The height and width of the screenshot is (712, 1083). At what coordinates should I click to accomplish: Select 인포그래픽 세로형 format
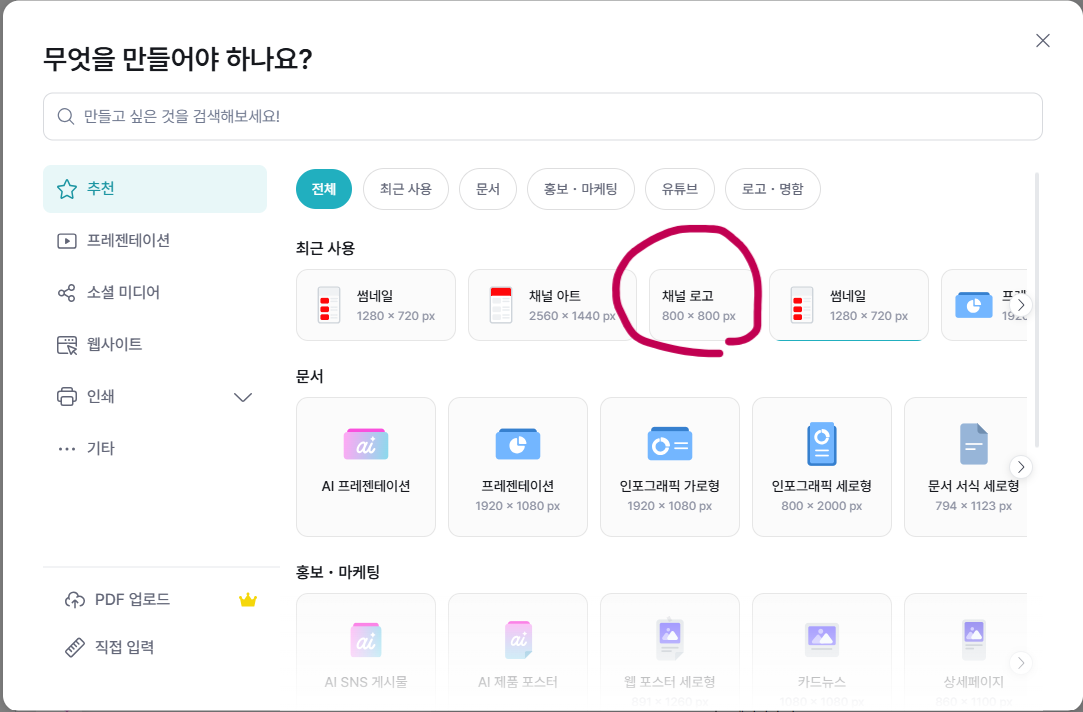click(x=821, y=466)
